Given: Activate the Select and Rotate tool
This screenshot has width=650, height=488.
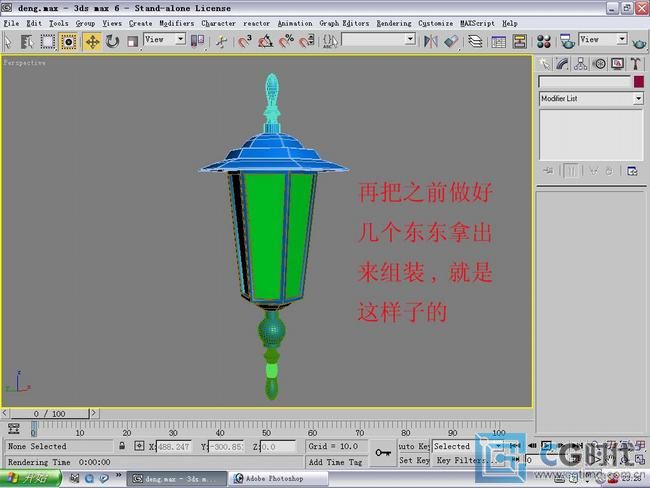Looking at the screenshot, I should point(112,41).
